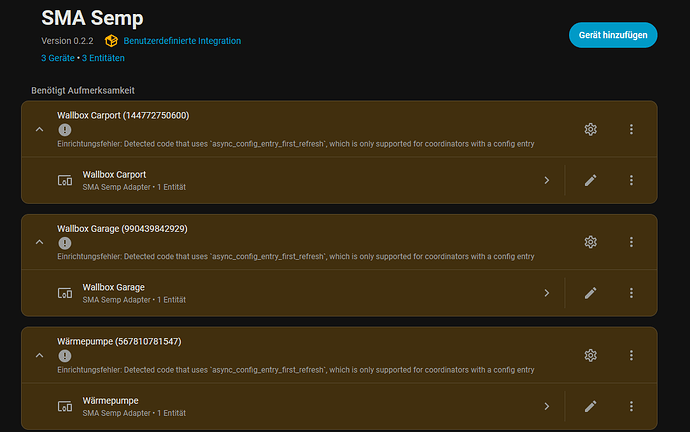Open three-dot menu for Wallbox Carport entry header

tap(631, 129)
